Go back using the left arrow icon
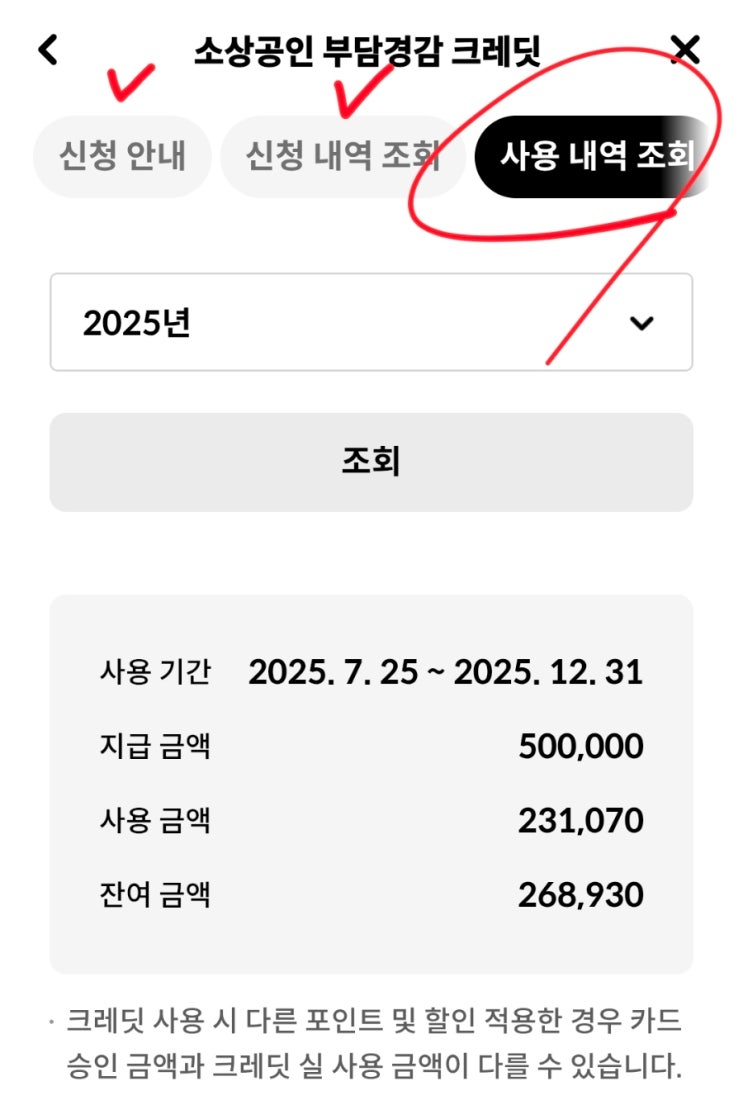The height and width of the screenshot is (1105, 743). [48, 50]
